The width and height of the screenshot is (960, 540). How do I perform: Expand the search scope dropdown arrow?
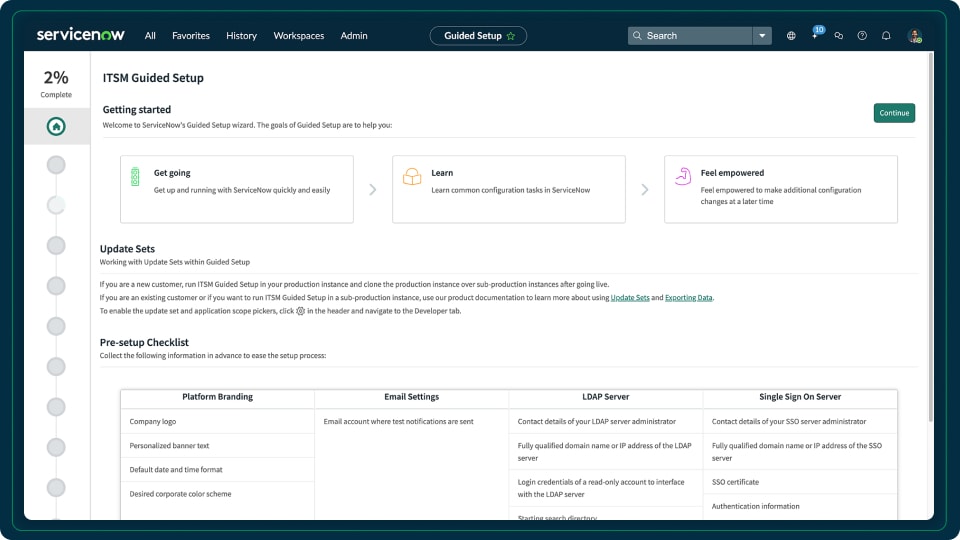762,36
